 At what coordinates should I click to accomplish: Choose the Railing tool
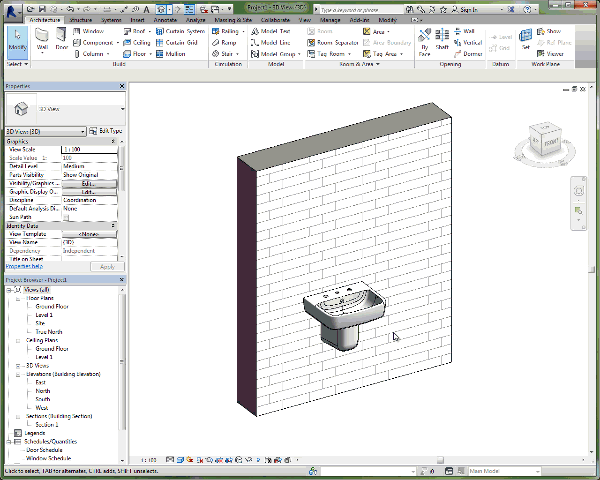tap(226, 31)
